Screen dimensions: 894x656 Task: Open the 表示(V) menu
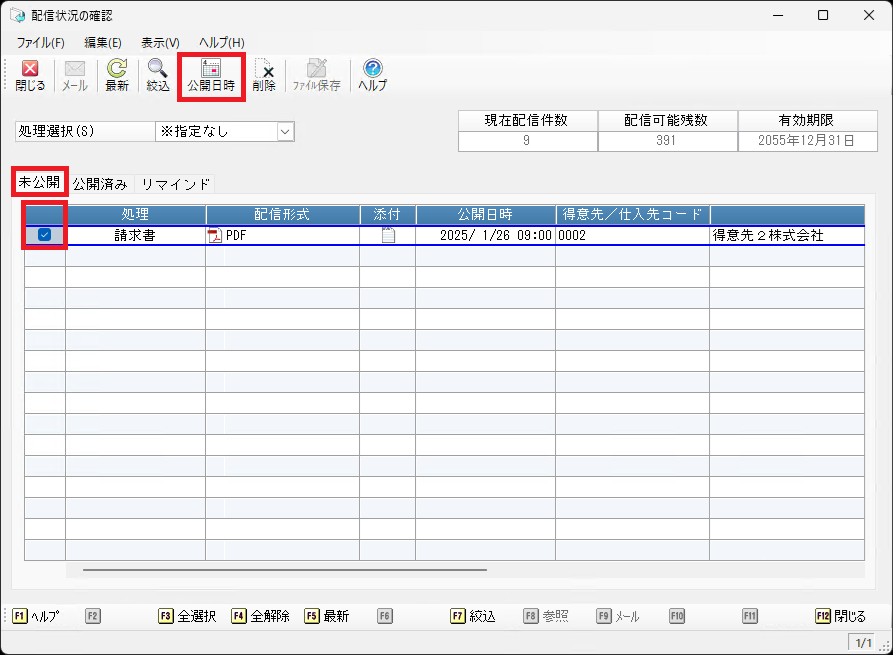tap(160, 43)
